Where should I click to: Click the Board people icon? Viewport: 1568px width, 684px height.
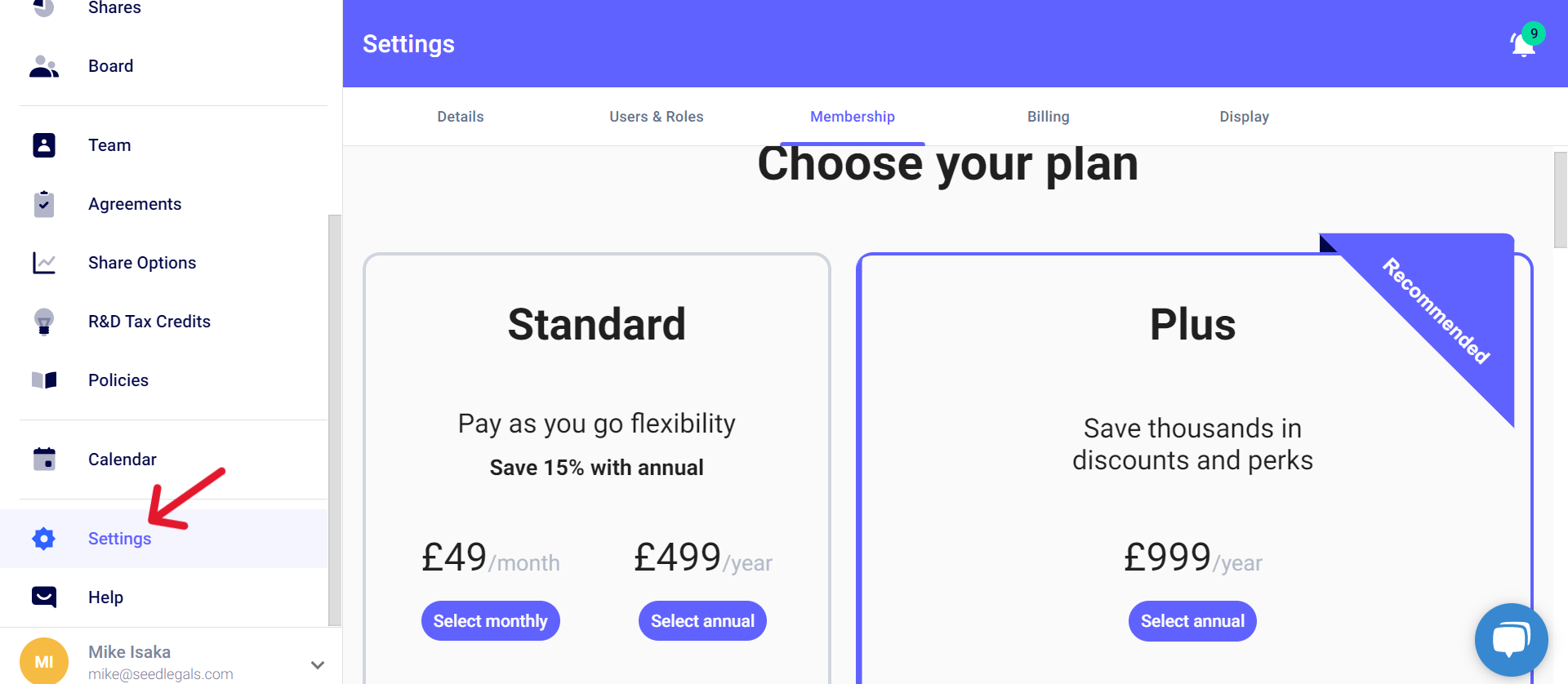tap(44, 66)
